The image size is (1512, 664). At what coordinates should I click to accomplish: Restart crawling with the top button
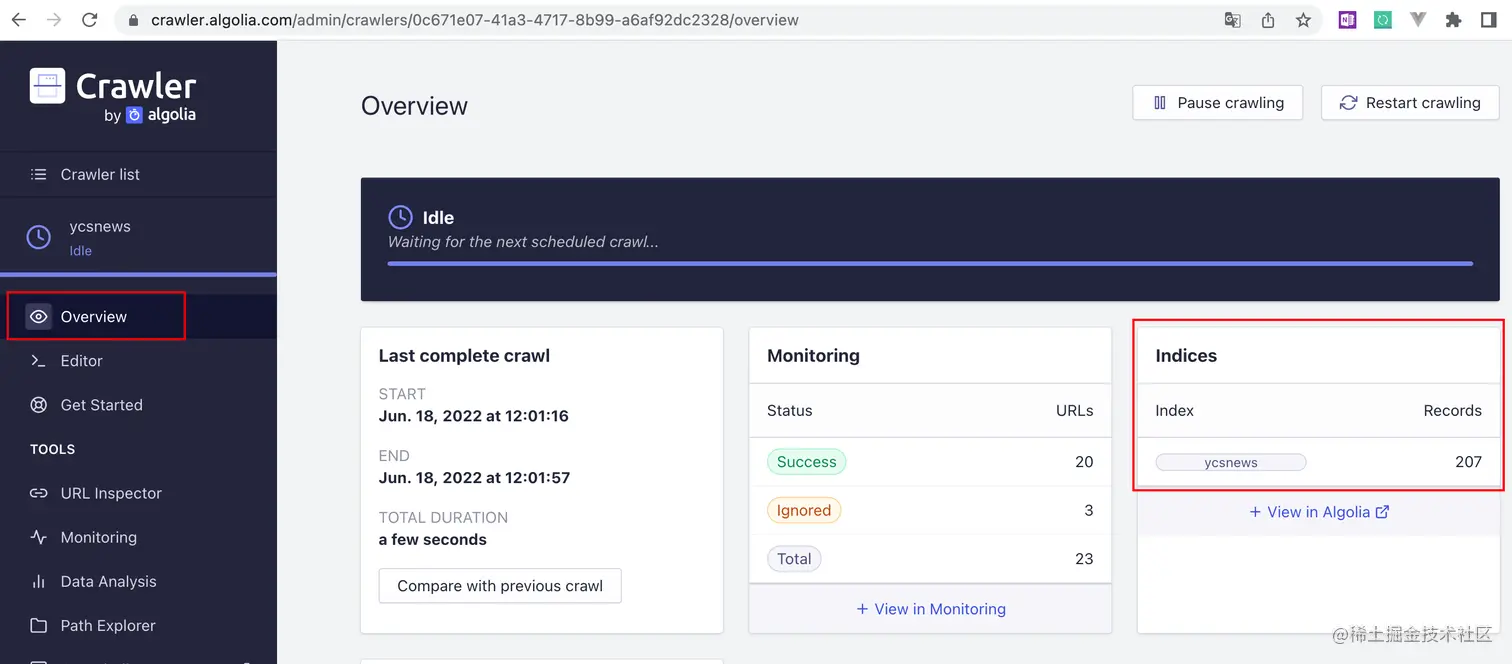coord(1410,103)
